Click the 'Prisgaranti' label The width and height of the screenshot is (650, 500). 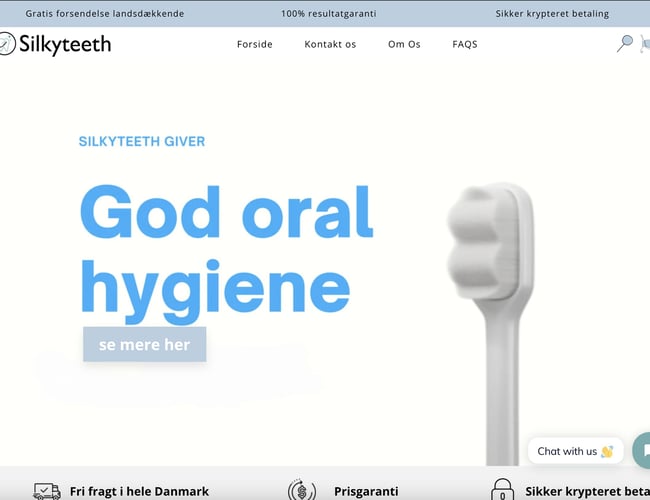(x=366, y=491)
